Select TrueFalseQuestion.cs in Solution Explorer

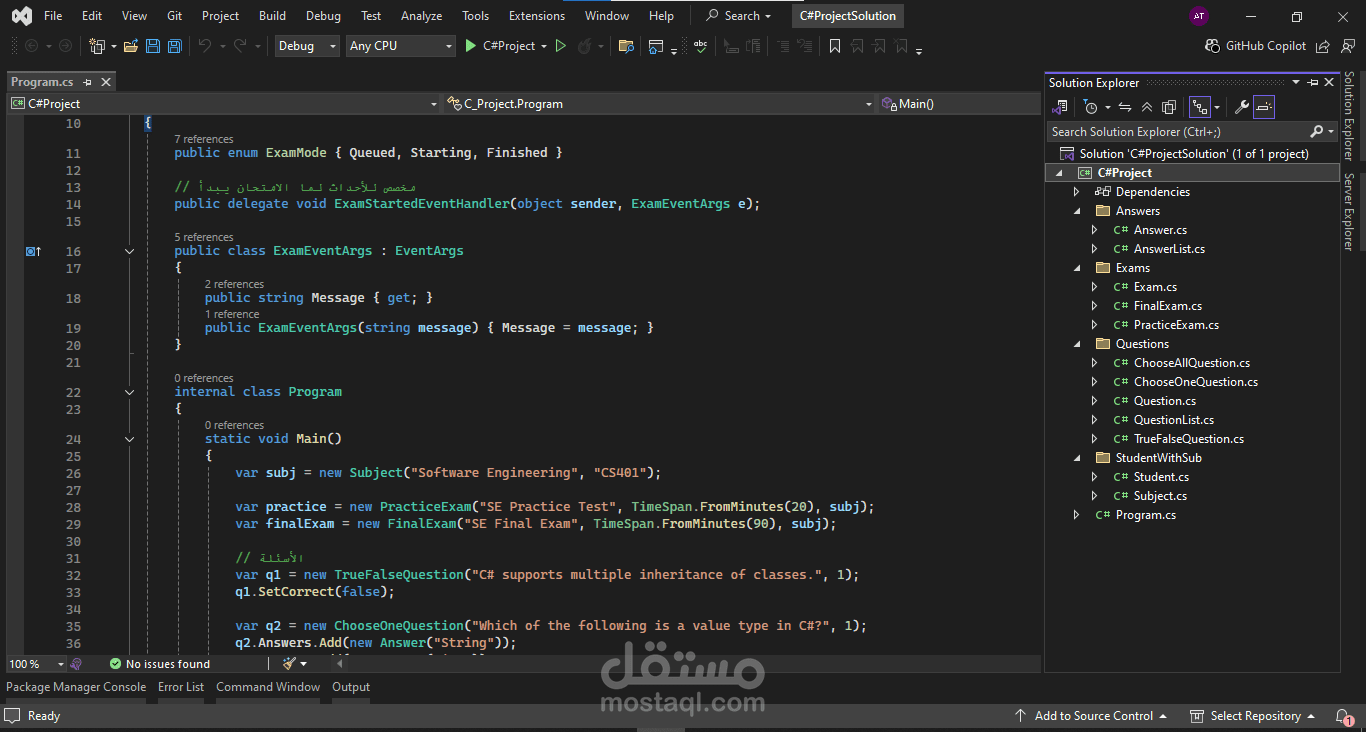click(x=1189, y=439)
